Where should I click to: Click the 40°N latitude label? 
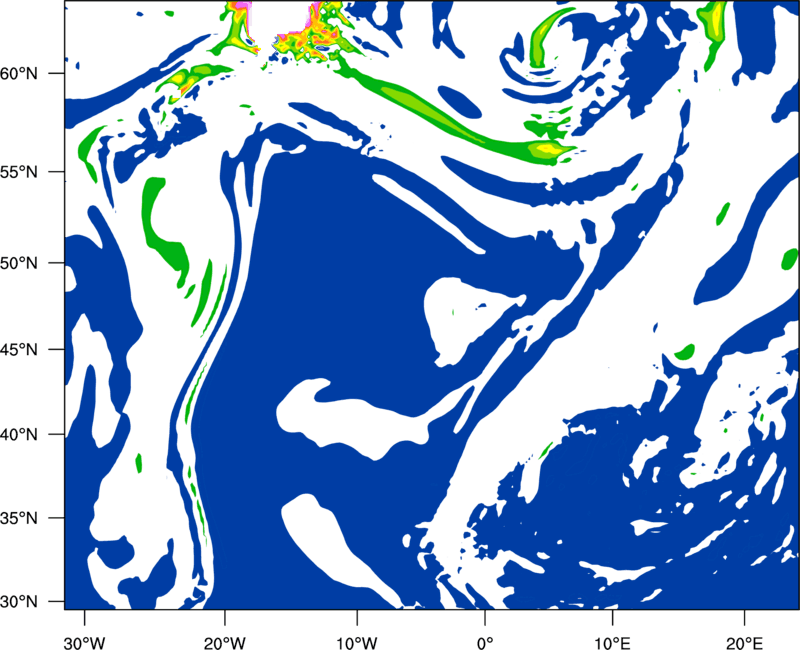click(19, 435)
